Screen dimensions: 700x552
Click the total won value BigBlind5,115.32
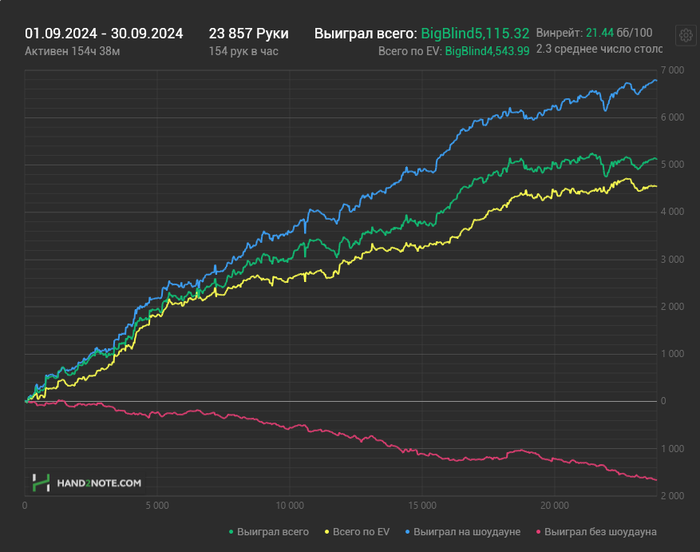[475, 33]
